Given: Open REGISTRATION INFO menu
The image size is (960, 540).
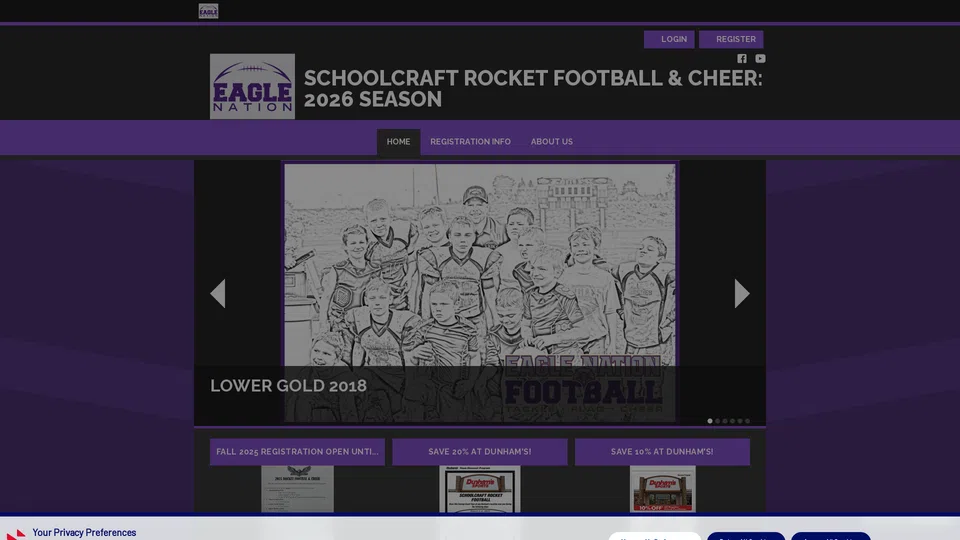Looking at the screenshot, I should [470, 142].
